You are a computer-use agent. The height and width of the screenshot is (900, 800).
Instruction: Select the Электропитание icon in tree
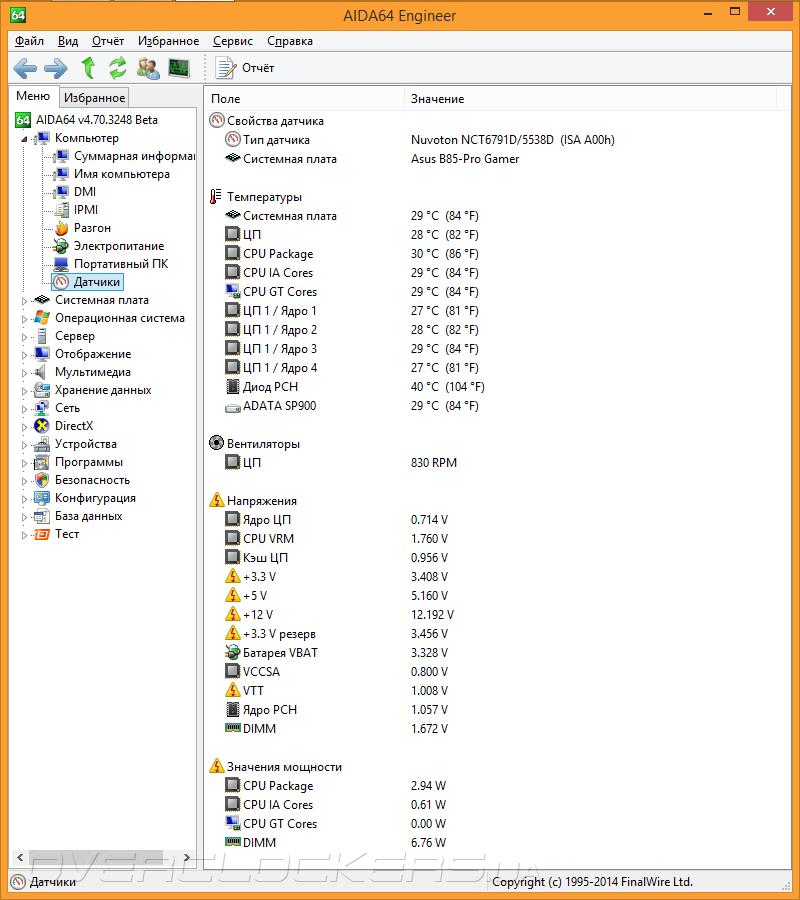point(61,246)
